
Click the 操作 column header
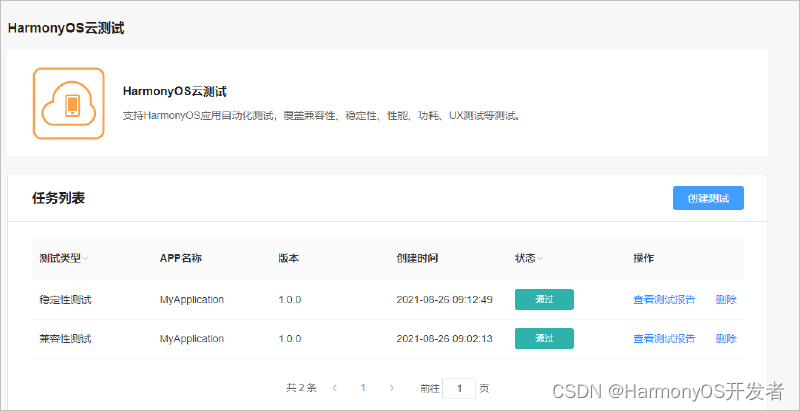(x=643, y=259)
